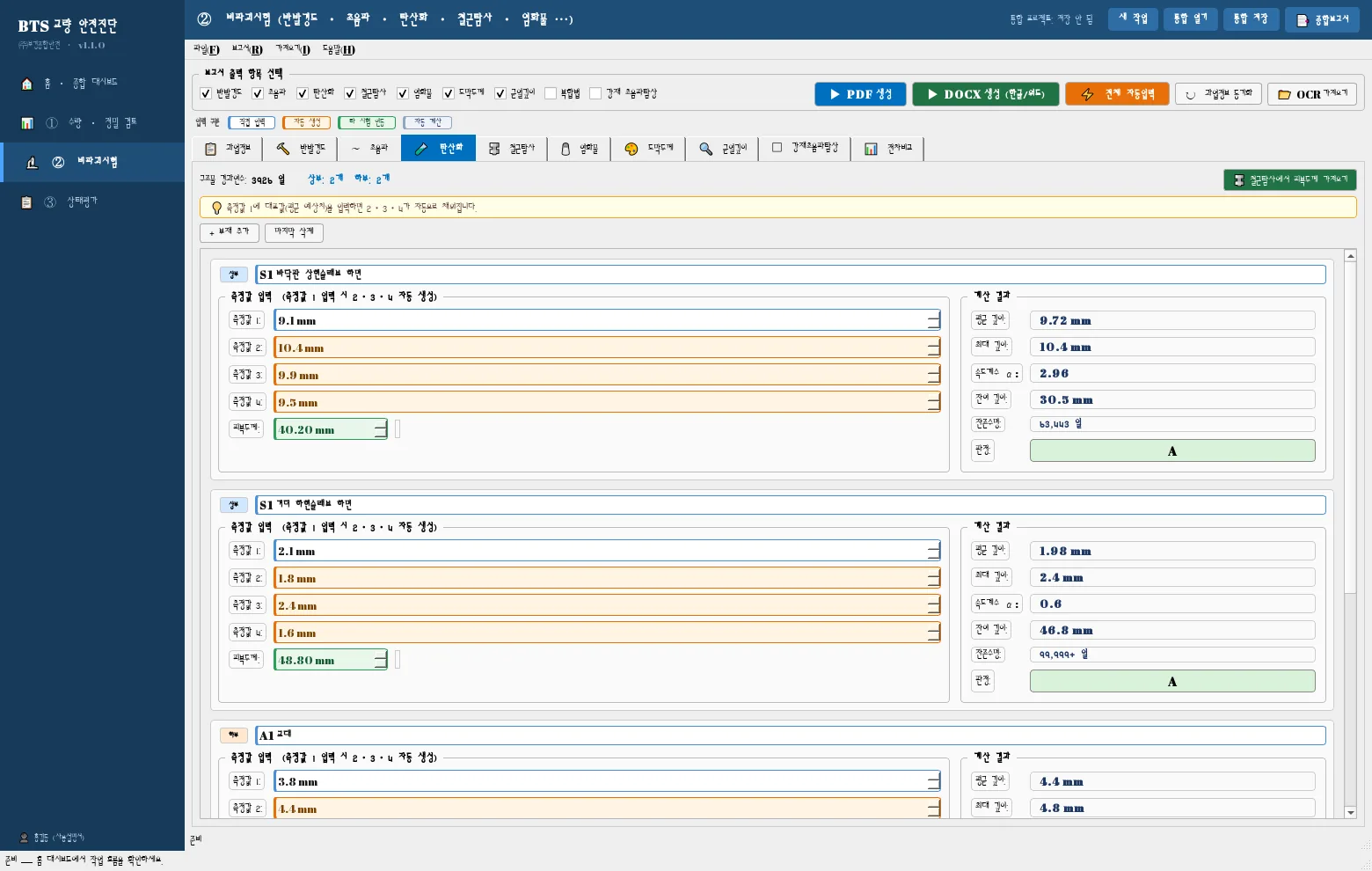Open 종합보고서 with the document icon
Image resolution: width=1372 pixels, height=871 pixels.
point(1321,19)
